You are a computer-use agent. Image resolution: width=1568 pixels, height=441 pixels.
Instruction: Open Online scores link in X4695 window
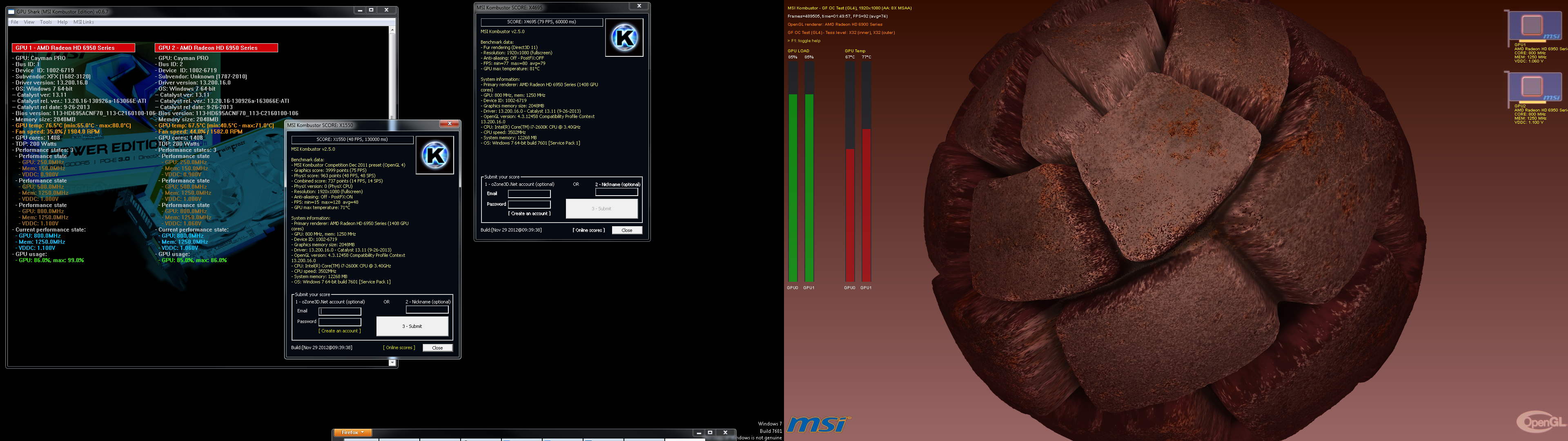pyautogui.click(x=589, y=230)
